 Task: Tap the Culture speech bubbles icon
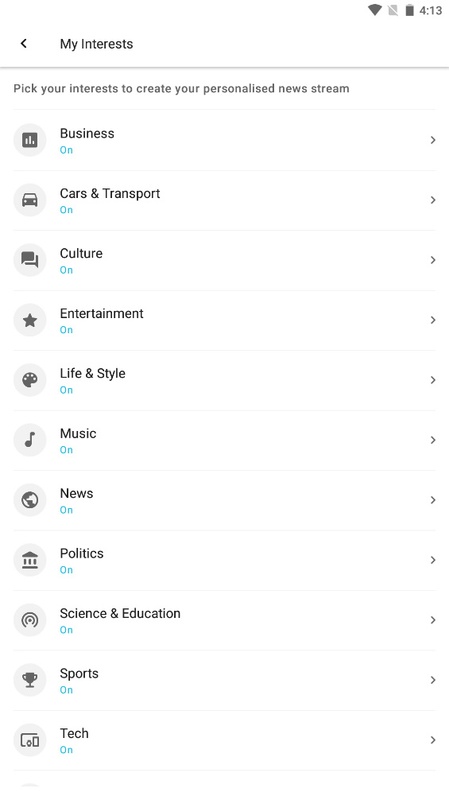30,260
